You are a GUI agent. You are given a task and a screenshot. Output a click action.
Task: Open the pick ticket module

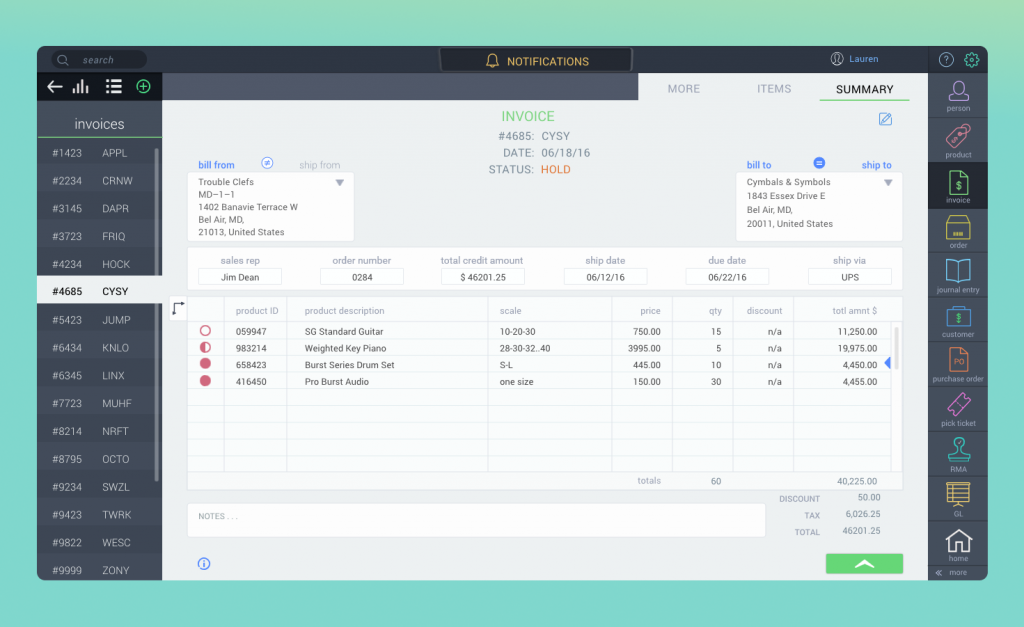pos(958,409)
